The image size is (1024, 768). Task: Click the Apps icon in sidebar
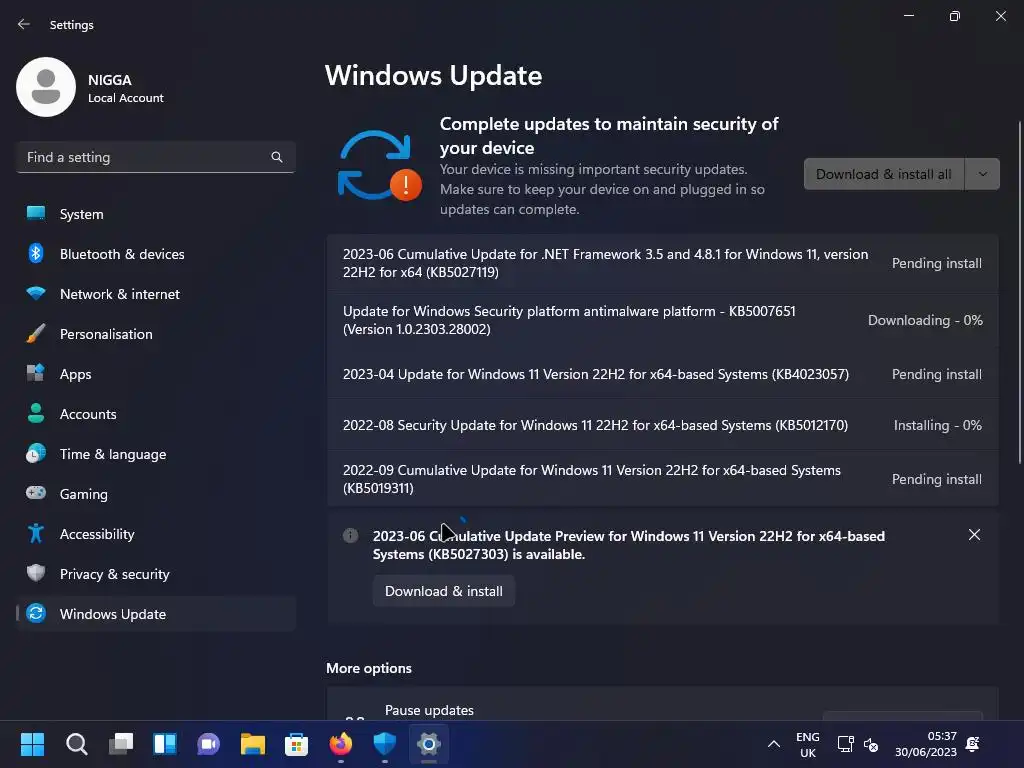(x=36, y=373)
